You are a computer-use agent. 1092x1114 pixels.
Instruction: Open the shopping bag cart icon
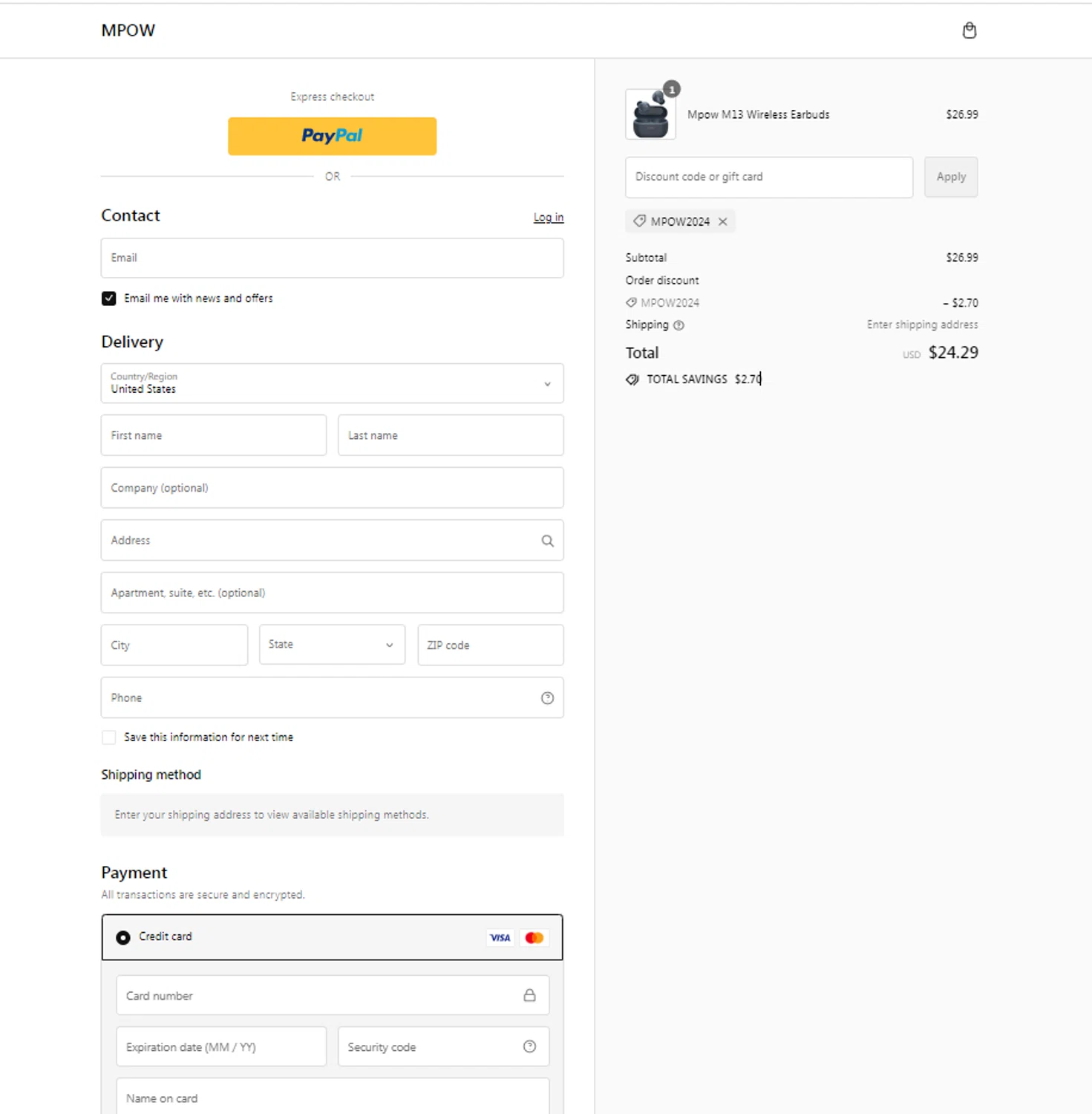click(969, 30)
